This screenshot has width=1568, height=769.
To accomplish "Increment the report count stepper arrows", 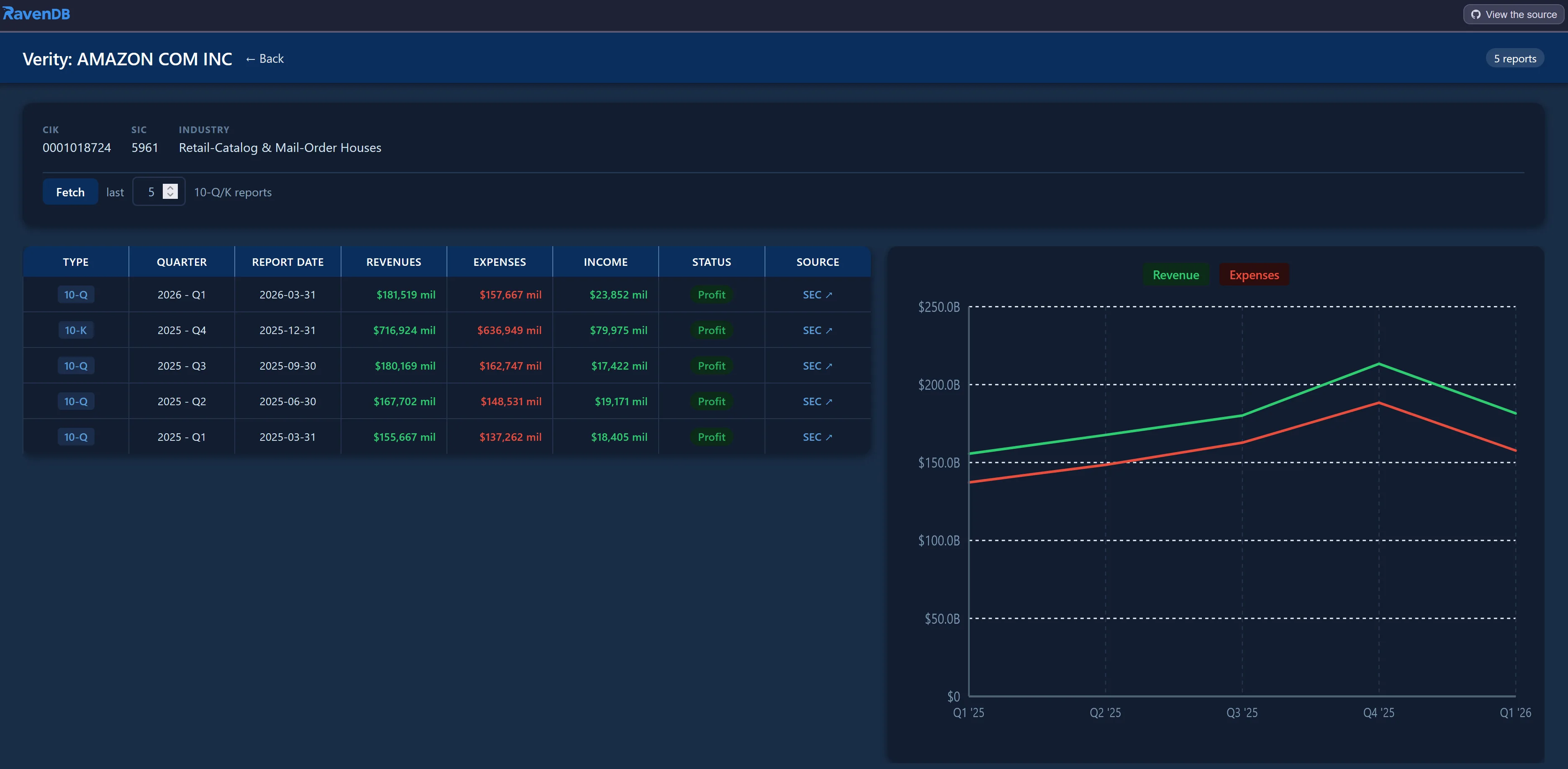I will [x=170, y=188].
